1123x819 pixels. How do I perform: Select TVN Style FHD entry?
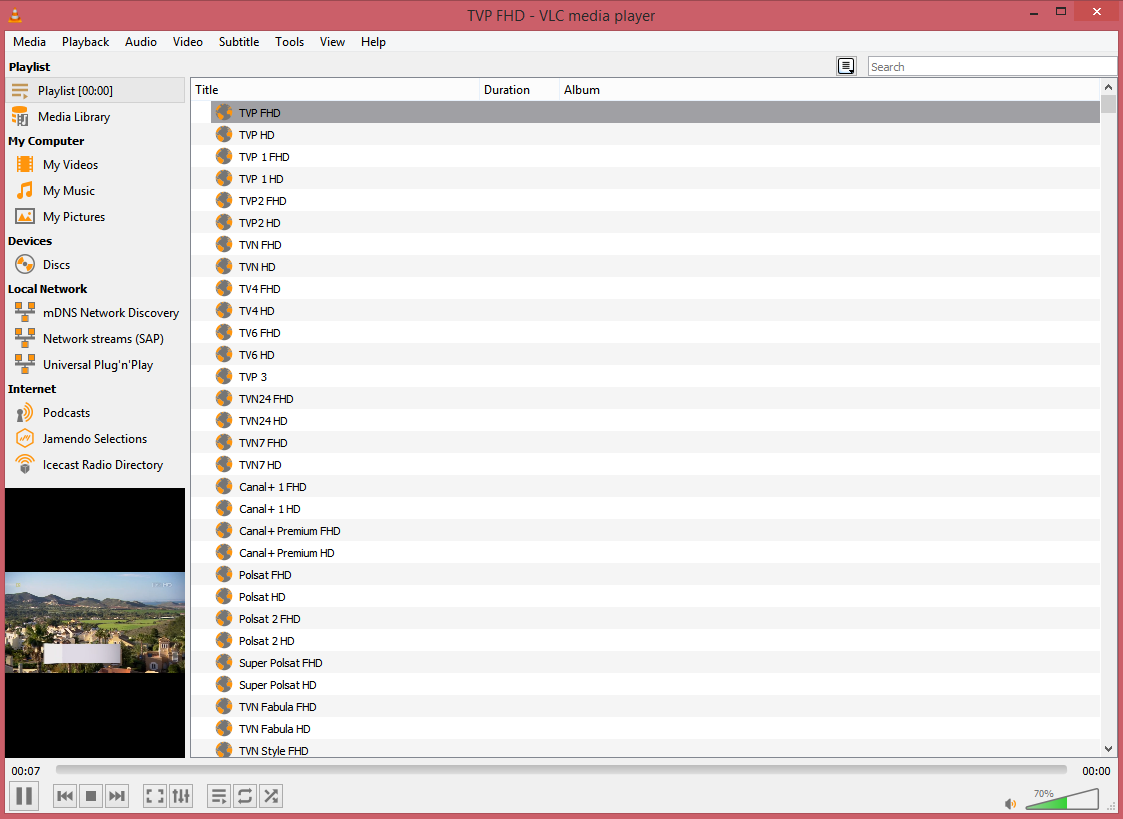point(655,750)
